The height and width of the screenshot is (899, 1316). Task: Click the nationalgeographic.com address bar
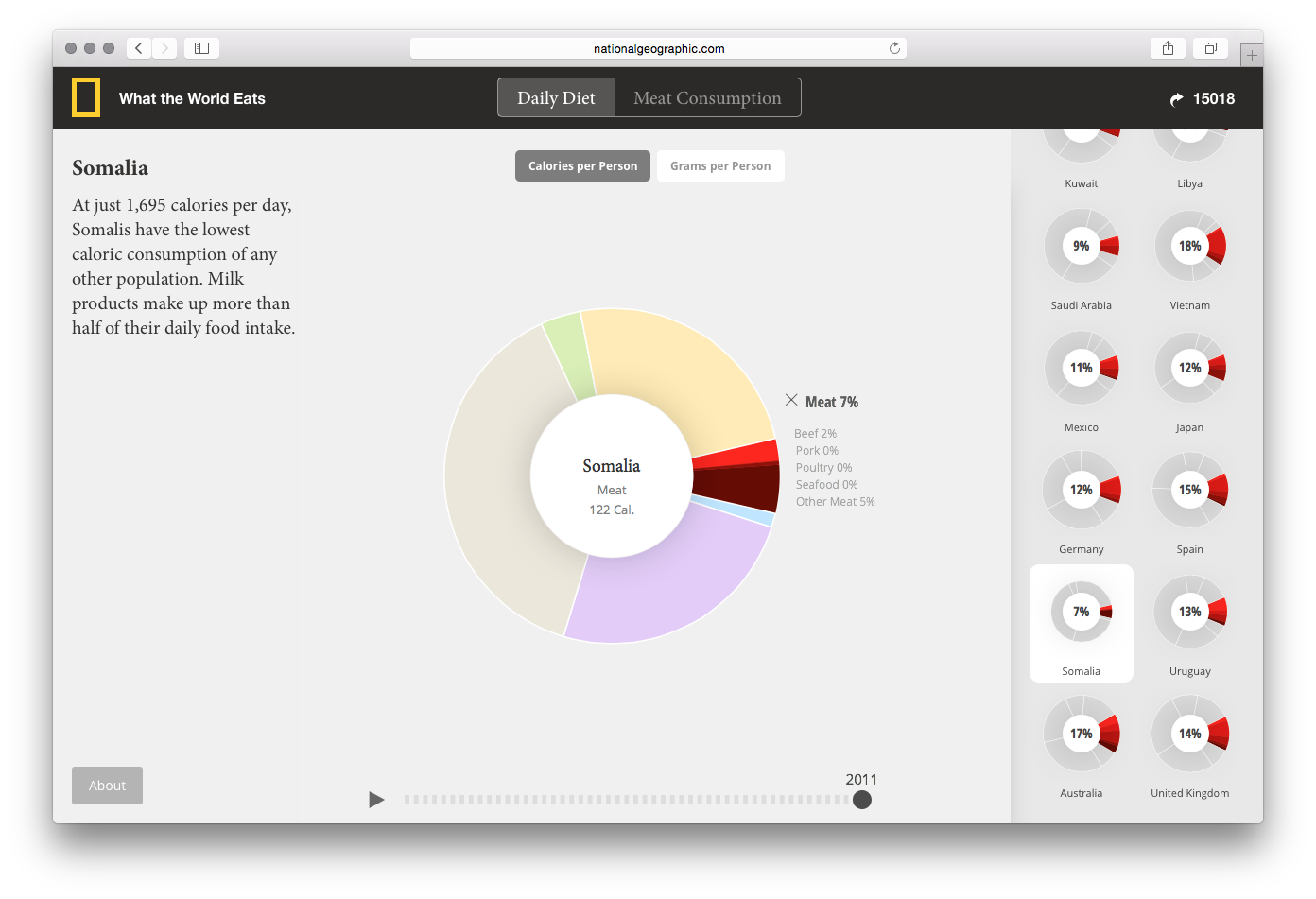658,48
